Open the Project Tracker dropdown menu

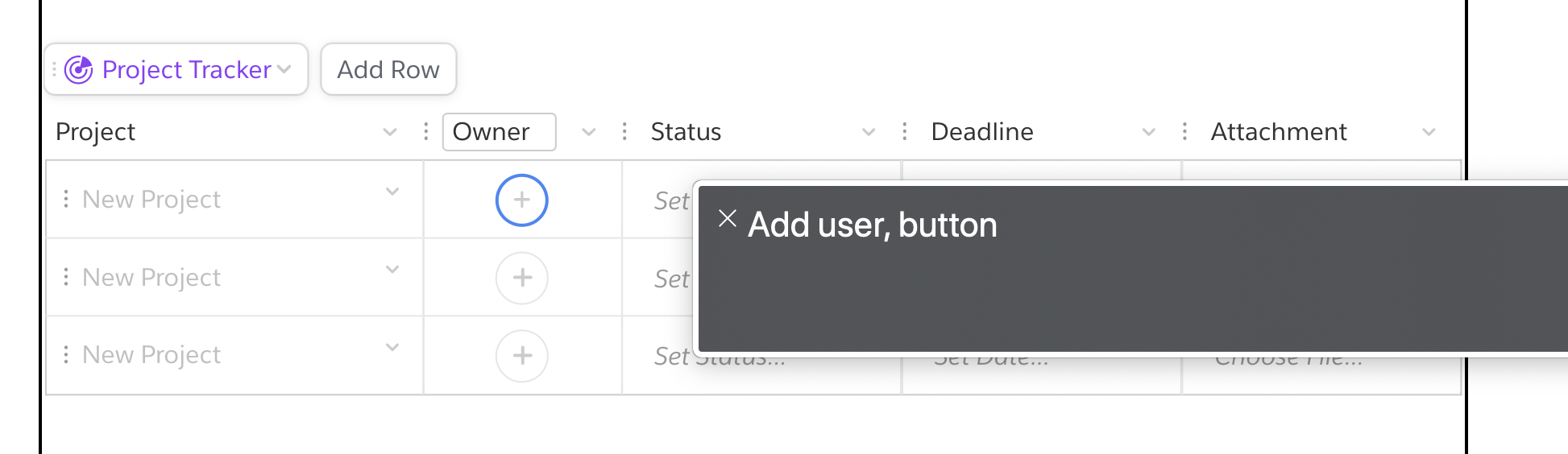point(284,69)
